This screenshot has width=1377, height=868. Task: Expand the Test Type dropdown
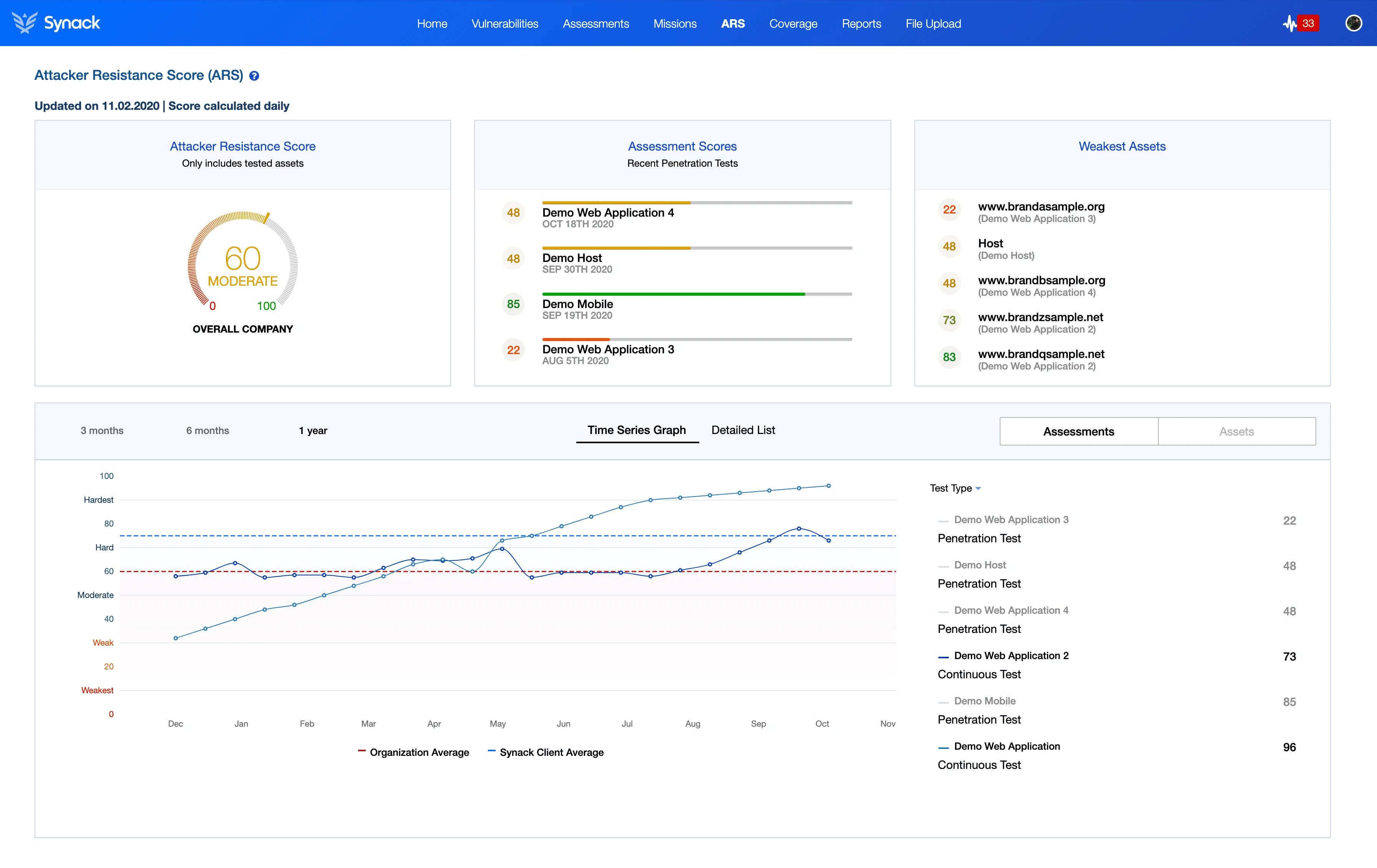point(955,488)
